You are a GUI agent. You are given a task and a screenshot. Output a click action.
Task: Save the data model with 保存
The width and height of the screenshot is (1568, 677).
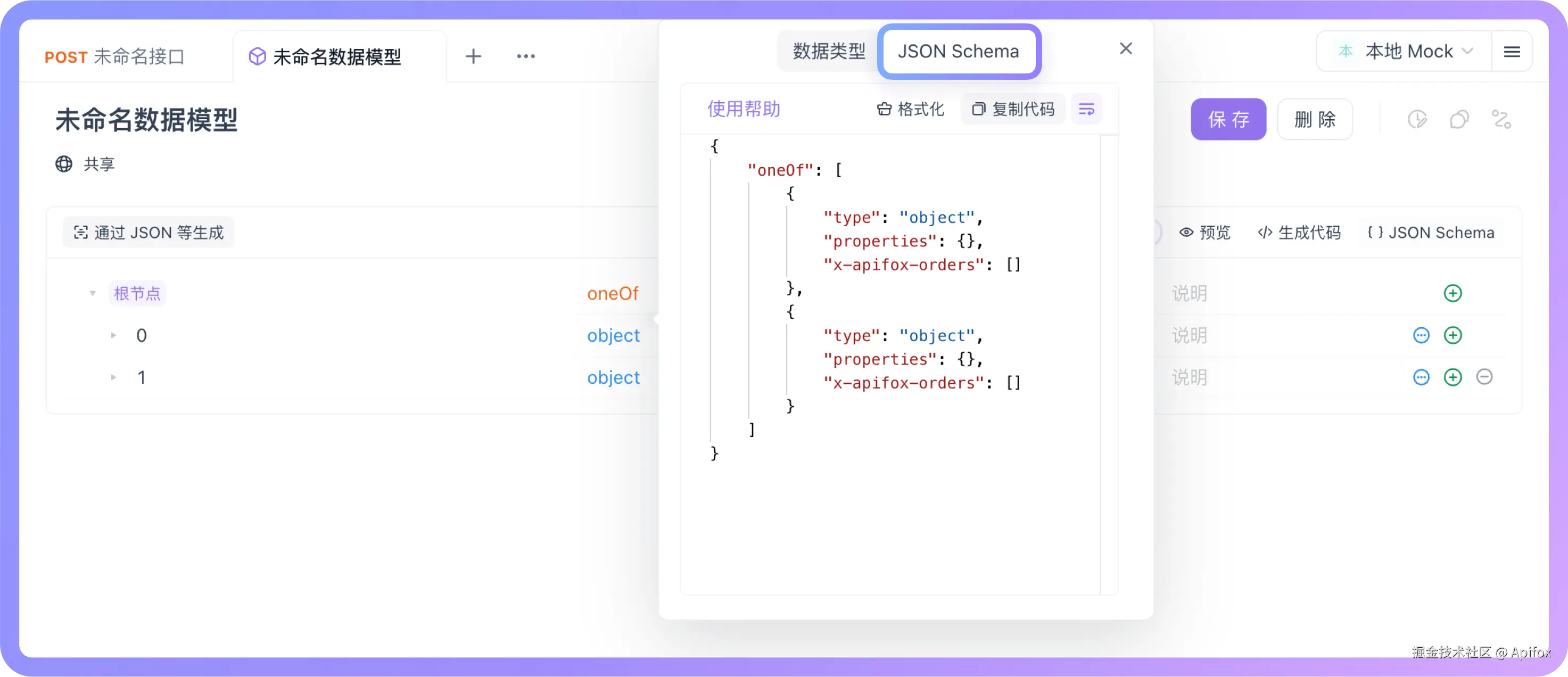(x=1228, y=119)
